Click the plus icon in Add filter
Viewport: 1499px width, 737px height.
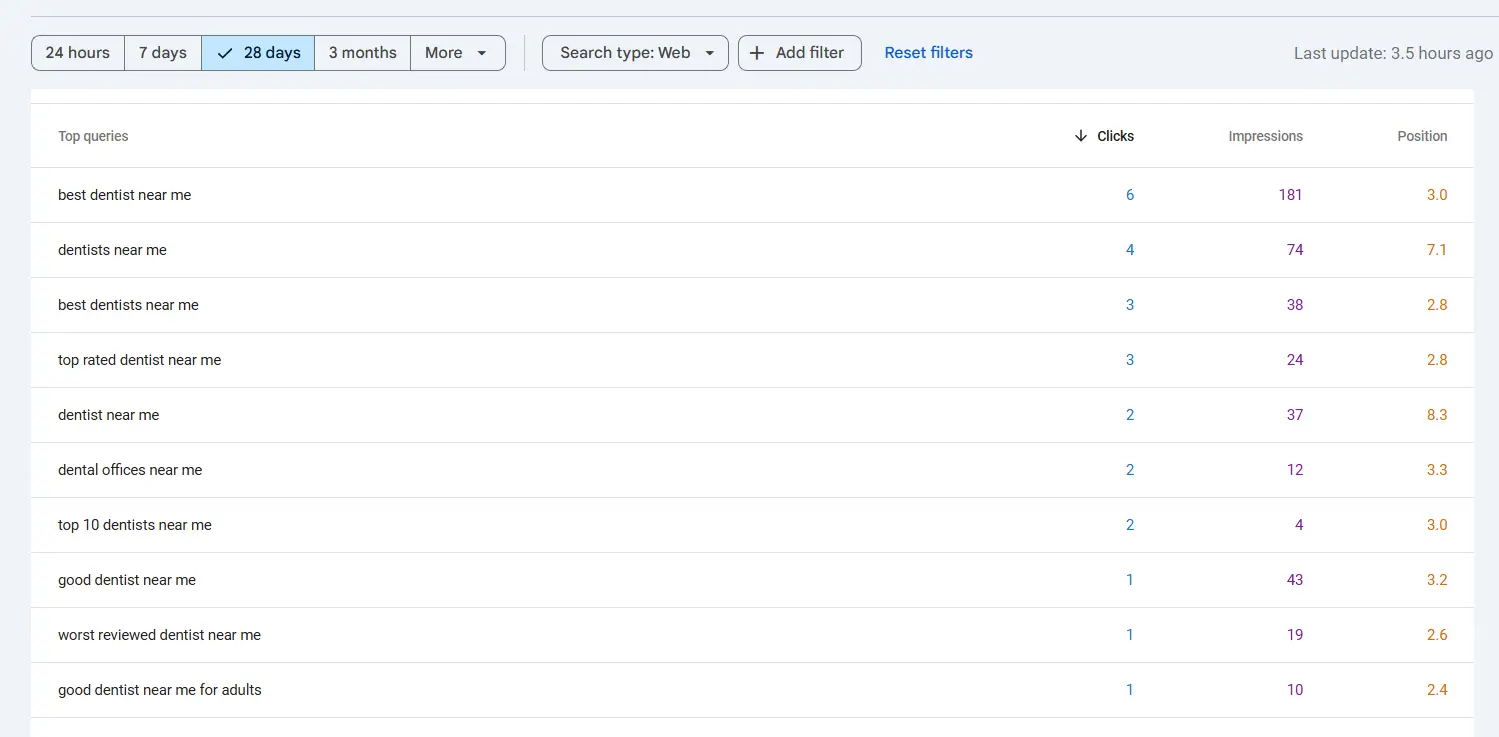click(757, 53)
